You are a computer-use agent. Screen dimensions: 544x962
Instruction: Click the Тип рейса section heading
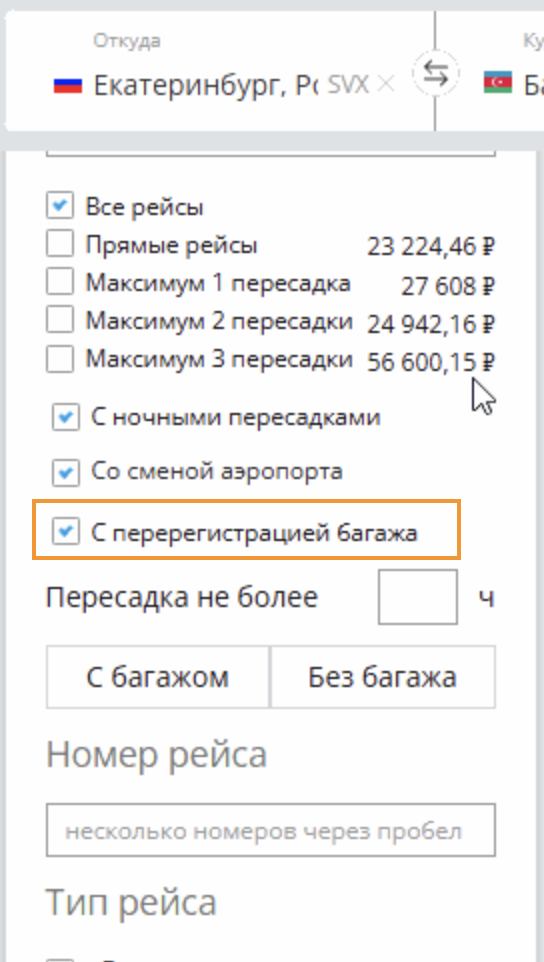[x=131, y=902]
